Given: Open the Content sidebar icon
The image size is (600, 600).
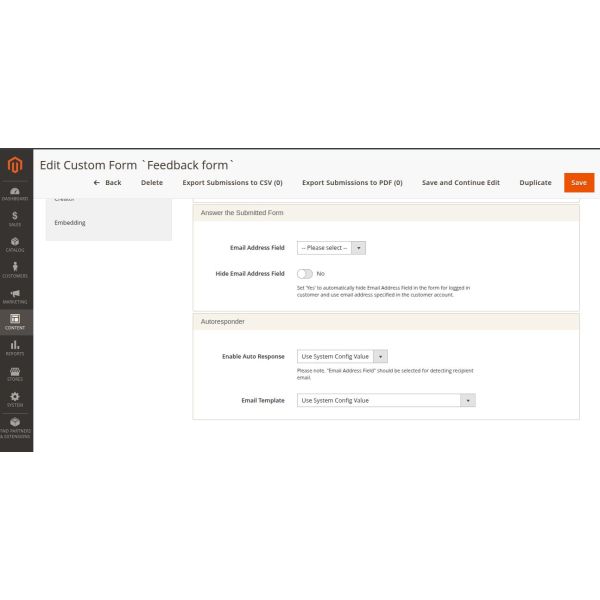Looking at the screenshot, I should click(x=15, y=322).
